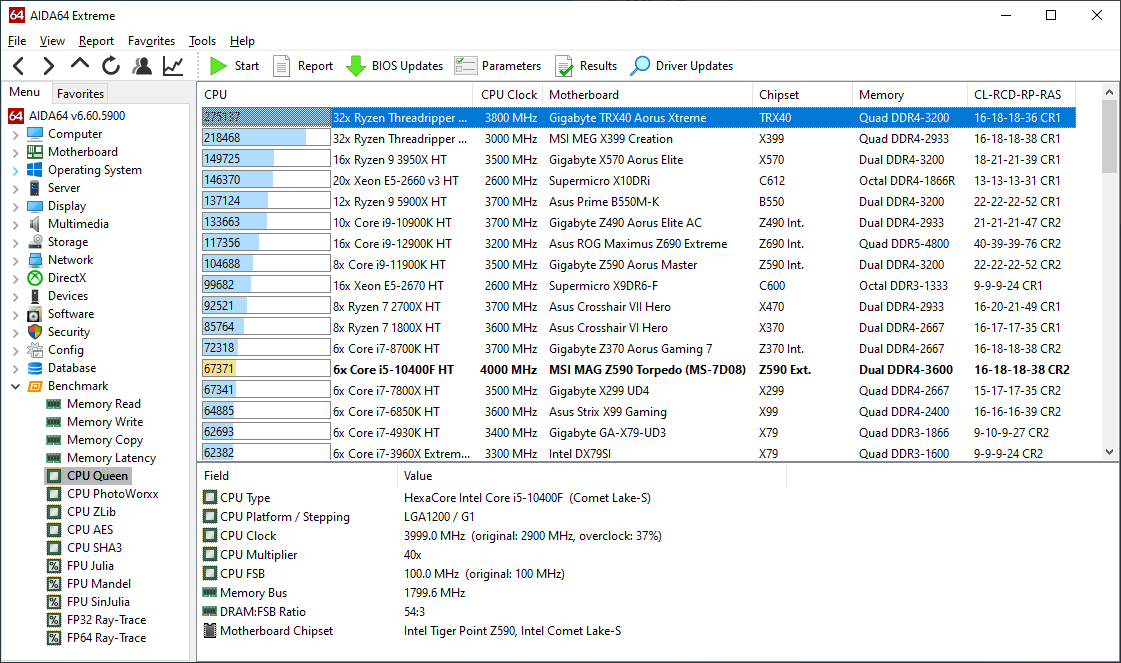Start the benchmark with green play icon
Screen dimensions: 1121x663
click(x=219, y=66)
